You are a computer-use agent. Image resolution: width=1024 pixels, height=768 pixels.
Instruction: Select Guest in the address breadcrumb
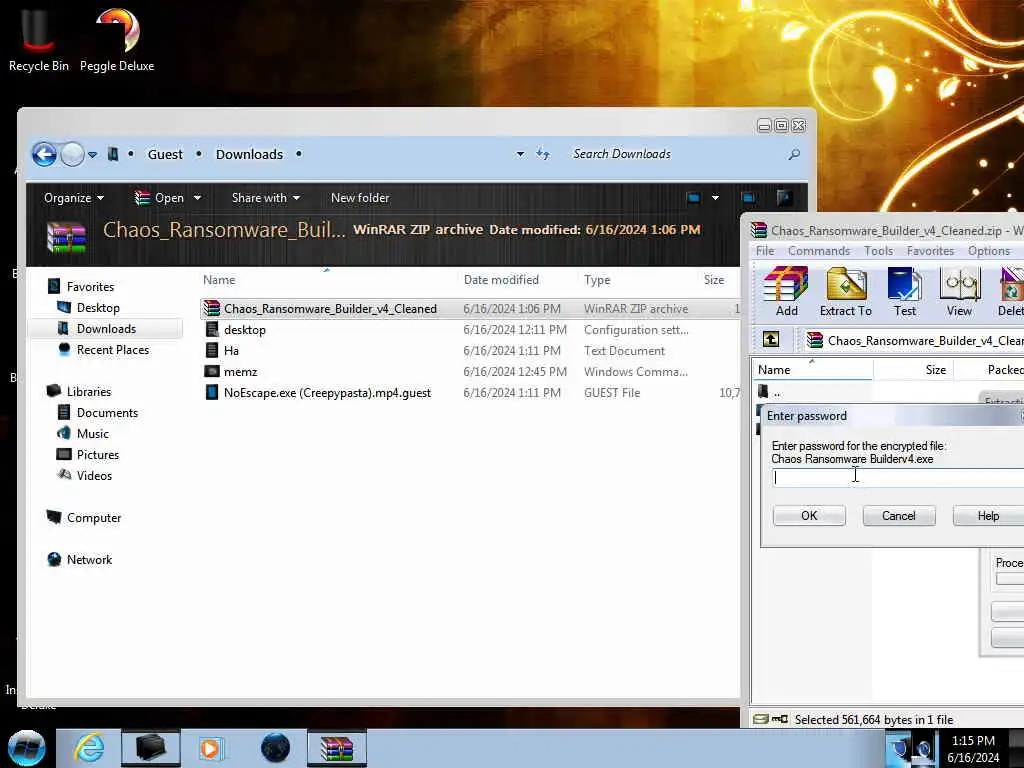click(165, 155)
